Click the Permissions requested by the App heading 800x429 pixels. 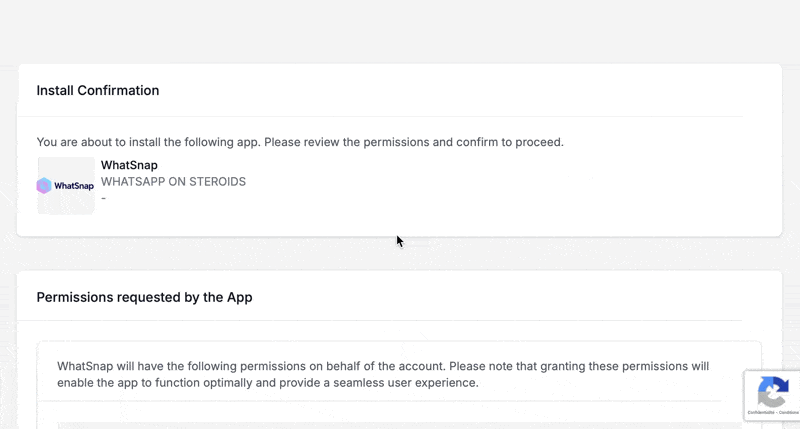144,297
